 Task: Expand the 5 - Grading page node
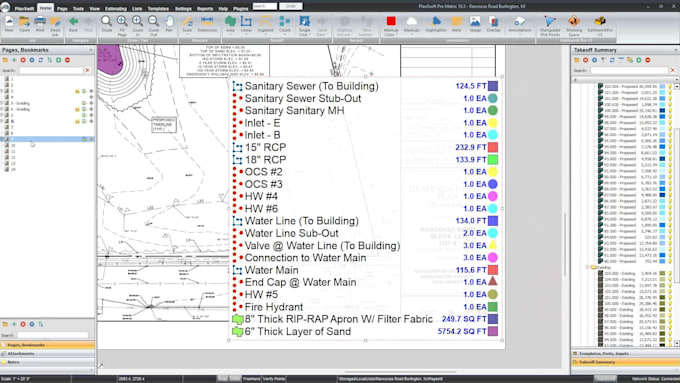(2, 103)
